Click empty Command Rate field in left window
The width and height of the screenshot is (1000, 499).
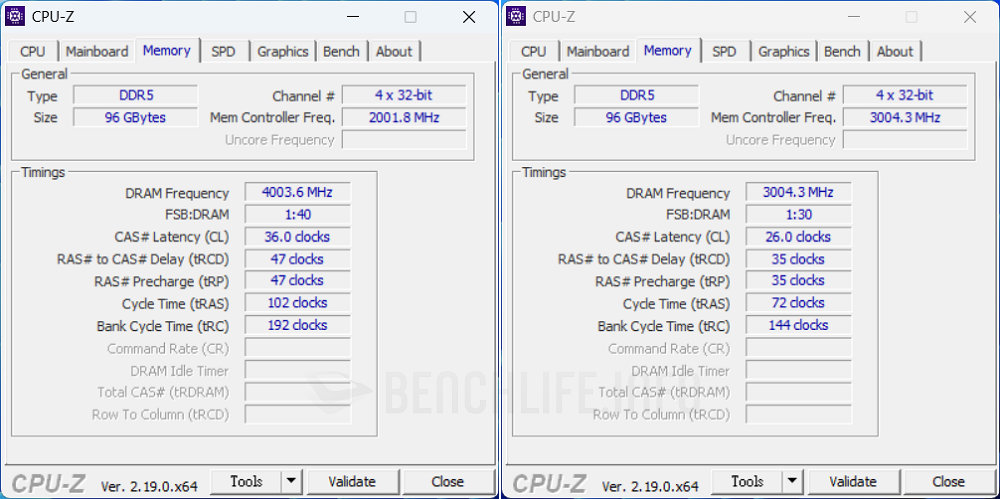(297, 348)
